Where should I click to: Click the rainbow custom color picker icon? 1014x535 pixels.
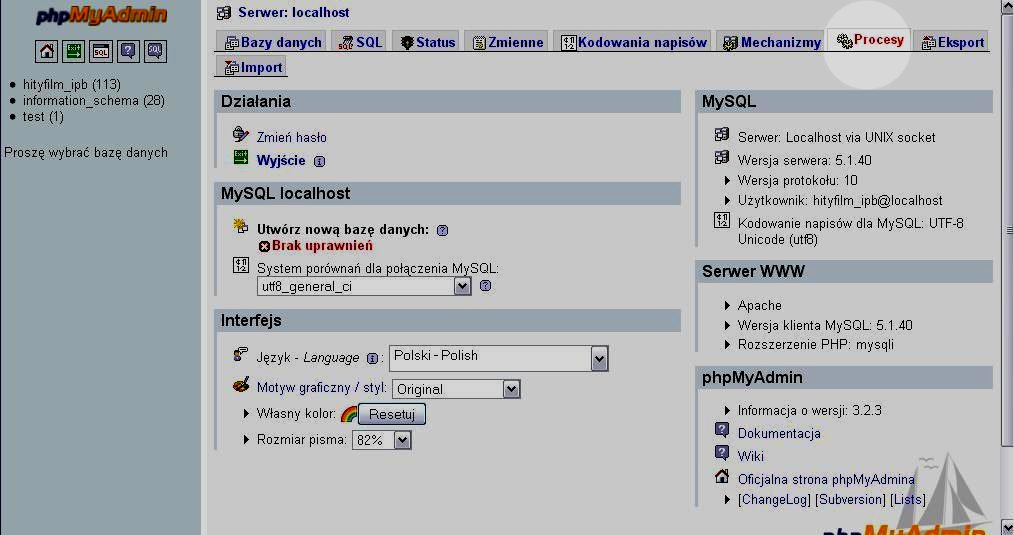[x=348, y=414]
